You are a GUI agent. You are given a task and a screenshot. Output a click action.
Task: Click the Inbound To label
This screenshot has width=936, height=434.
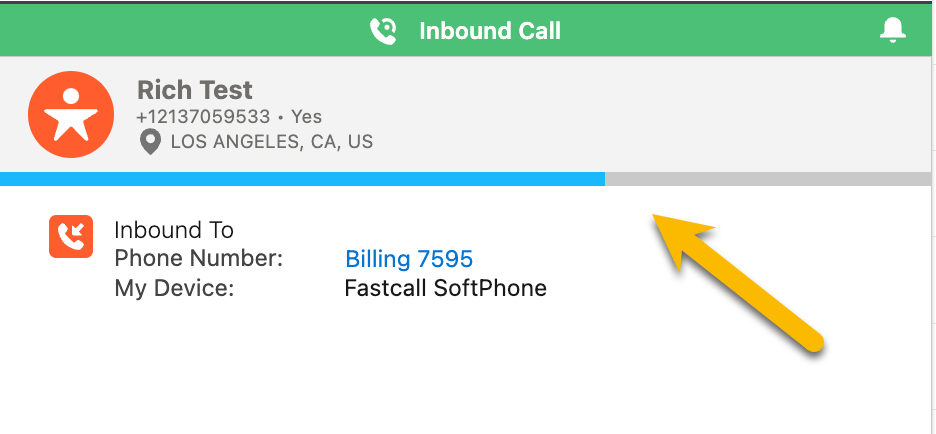174,230
